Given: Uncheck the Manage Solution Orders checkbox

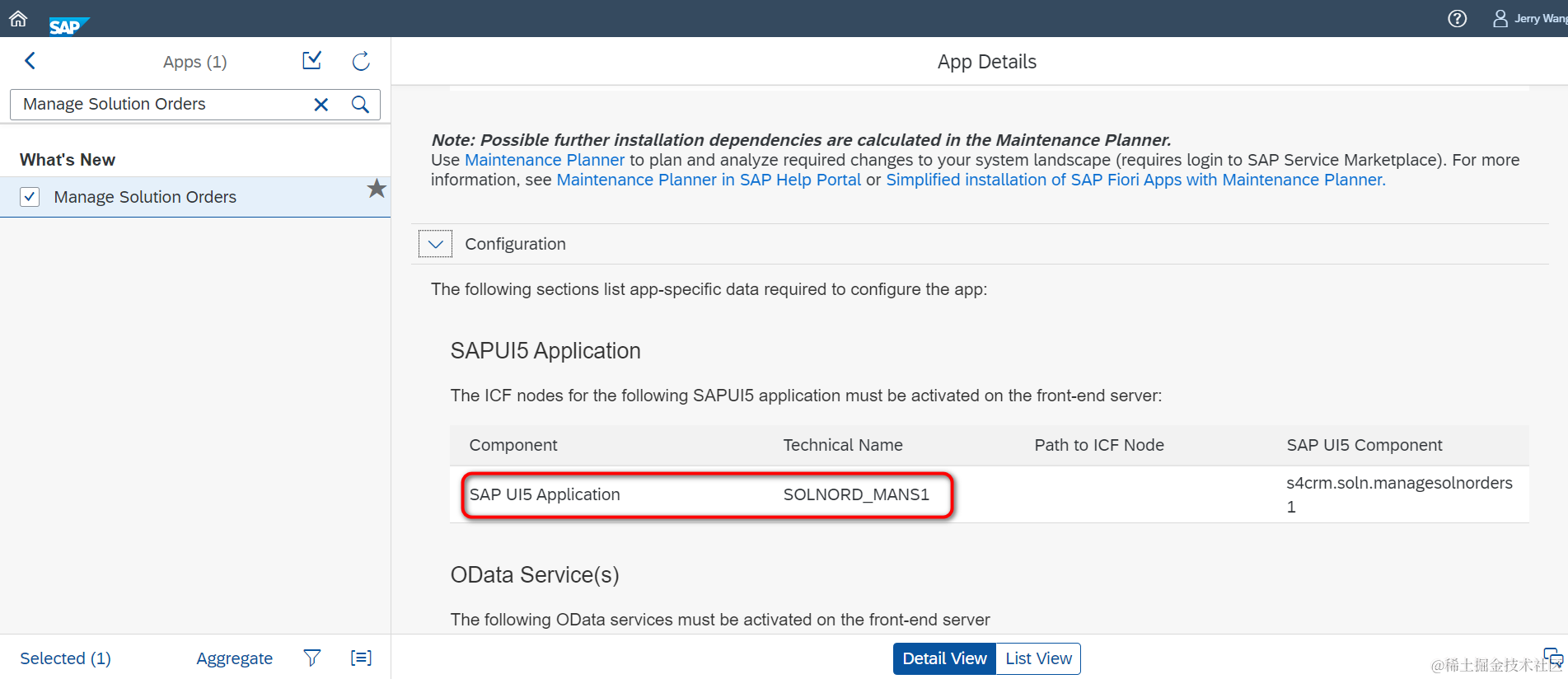Looking at the screenshot, I should tap(30, 197).
